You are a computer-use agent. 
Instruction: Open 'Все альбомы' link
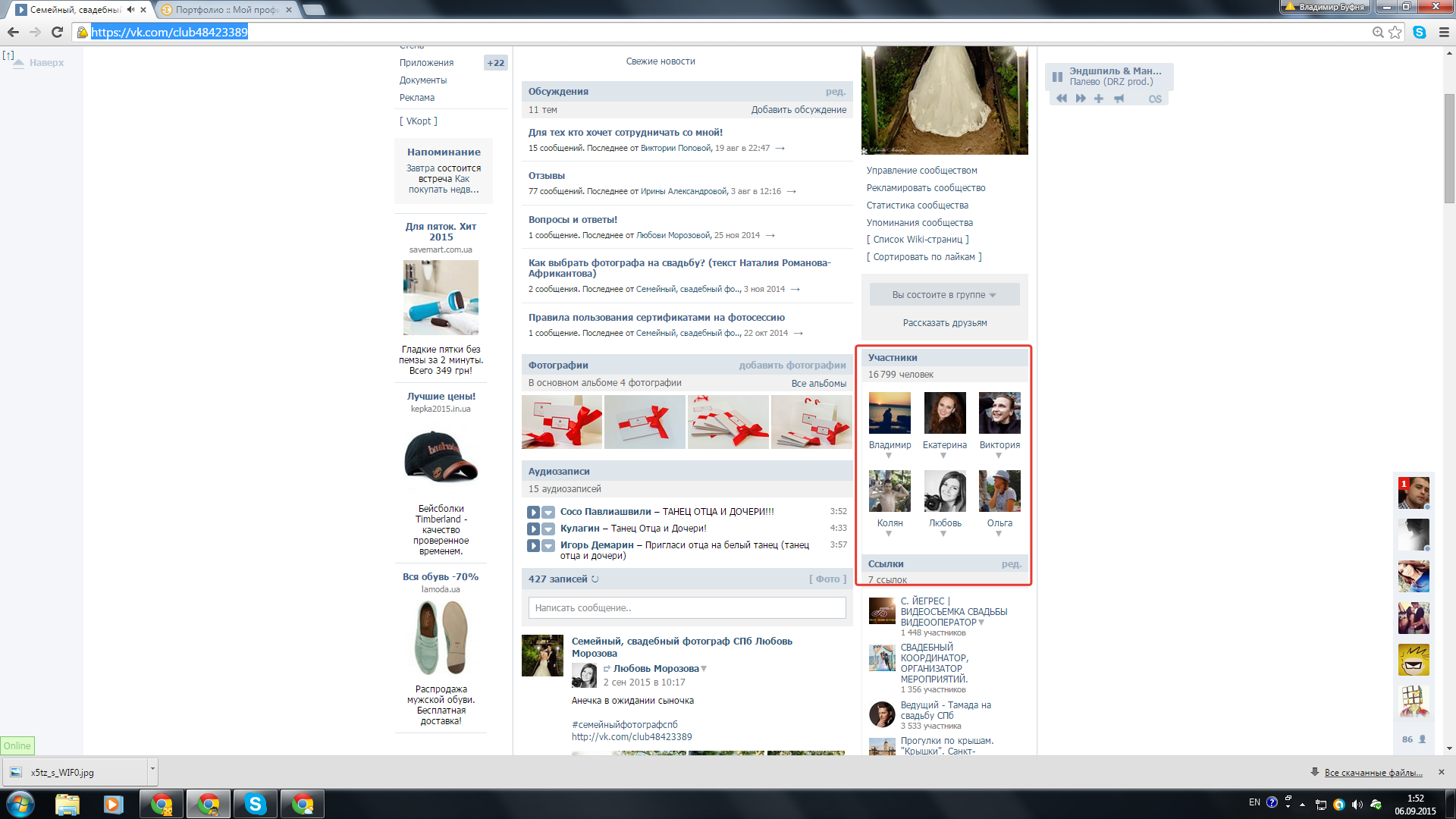[819, 384]
